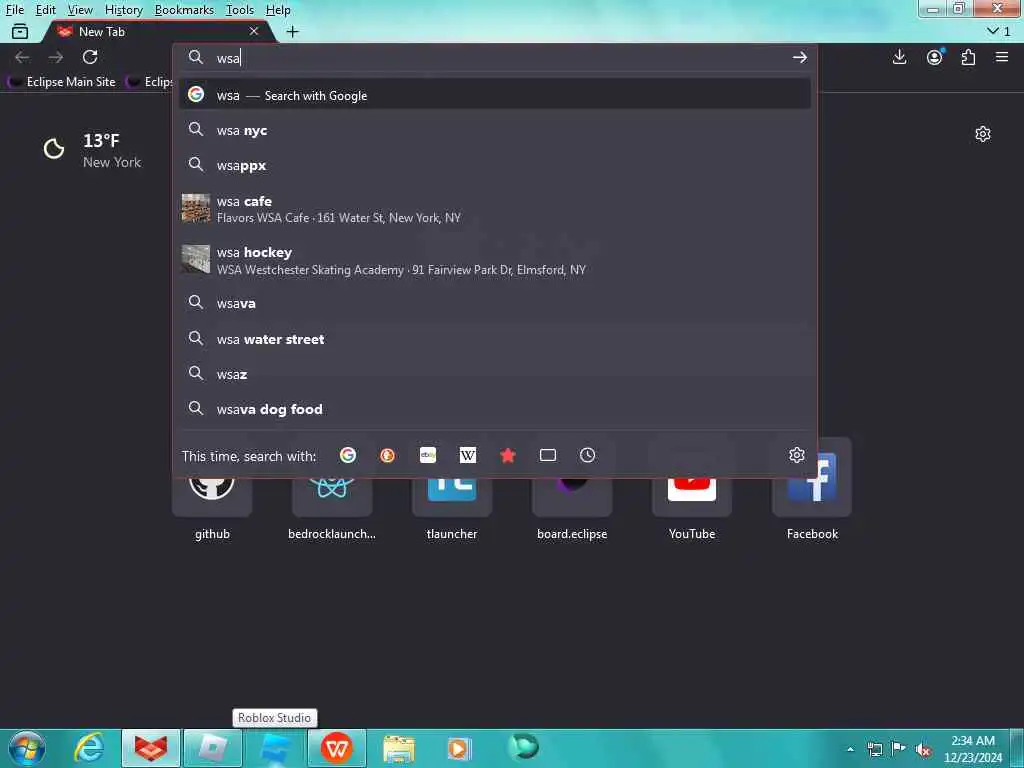Click the go arrow in the address bar

coord(799,57)
